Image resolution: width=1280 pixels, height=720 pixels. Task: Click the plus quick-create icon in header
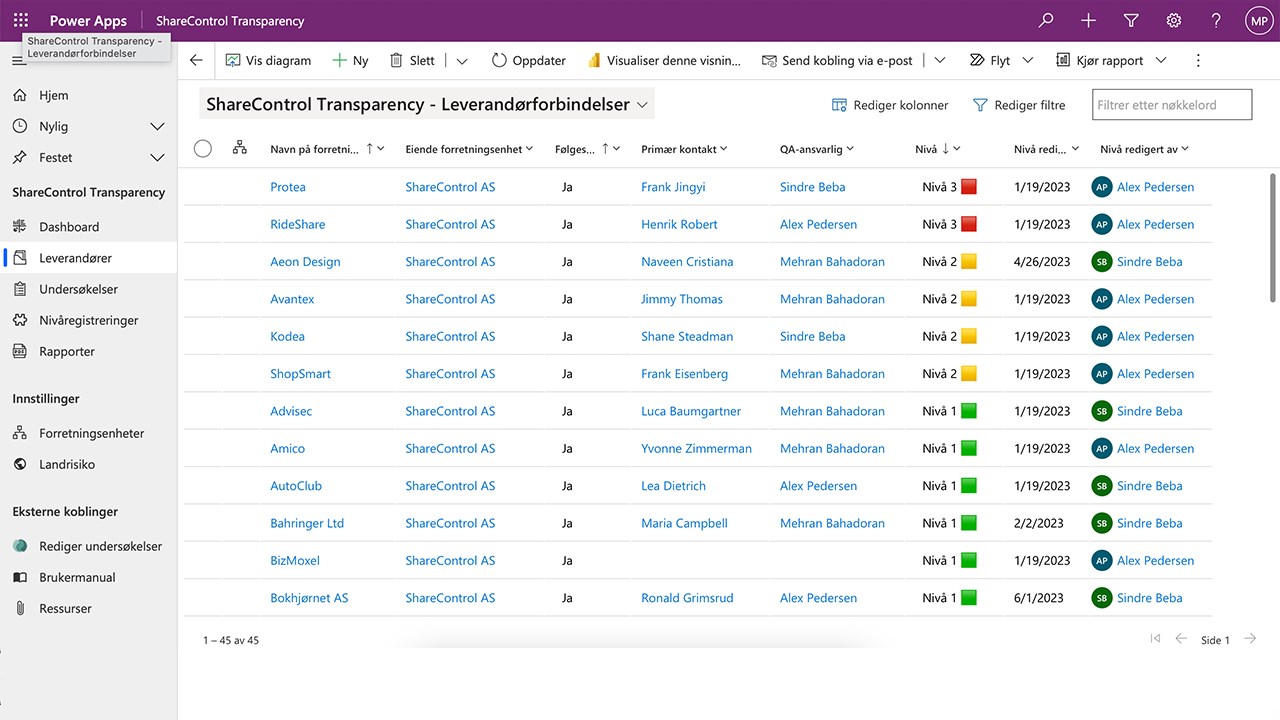click(1089, 20)
